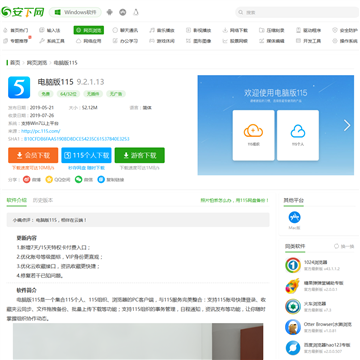Share via the 微博 icon

[x=26, y=180]
